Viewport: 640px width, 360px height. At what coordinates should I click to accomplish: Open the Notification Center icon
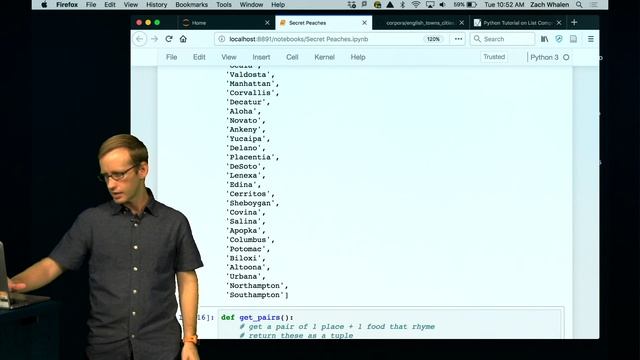click(x=594, y=5)
